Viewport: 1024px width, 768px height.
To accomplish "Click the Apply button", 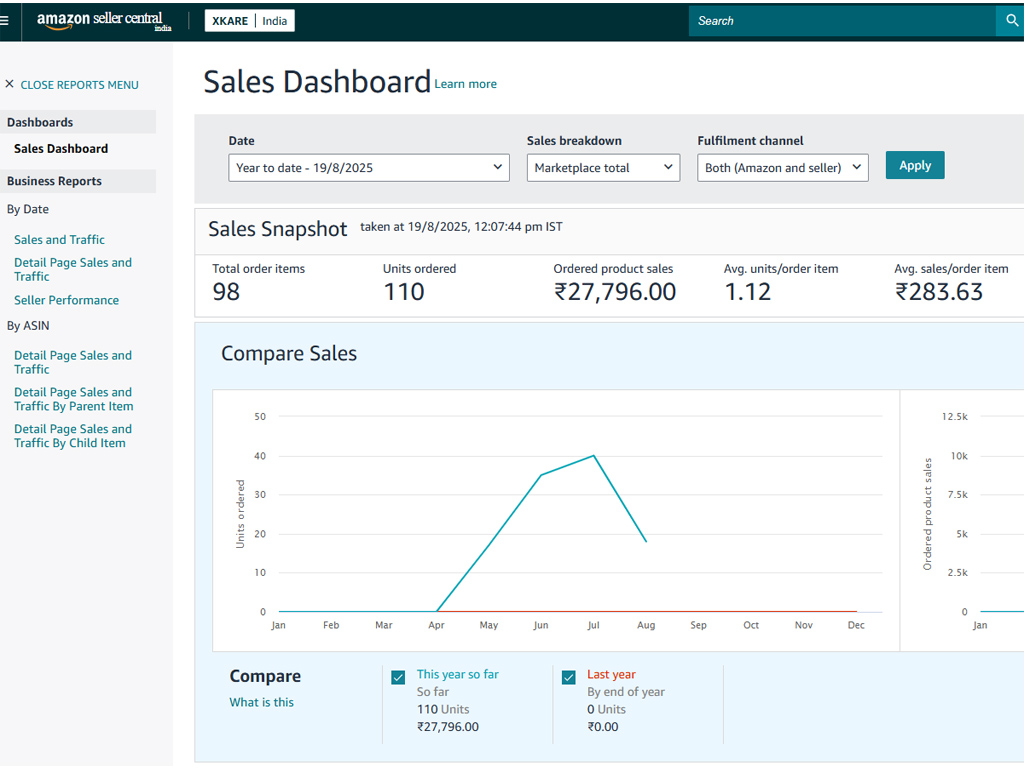I will point(914,165).
